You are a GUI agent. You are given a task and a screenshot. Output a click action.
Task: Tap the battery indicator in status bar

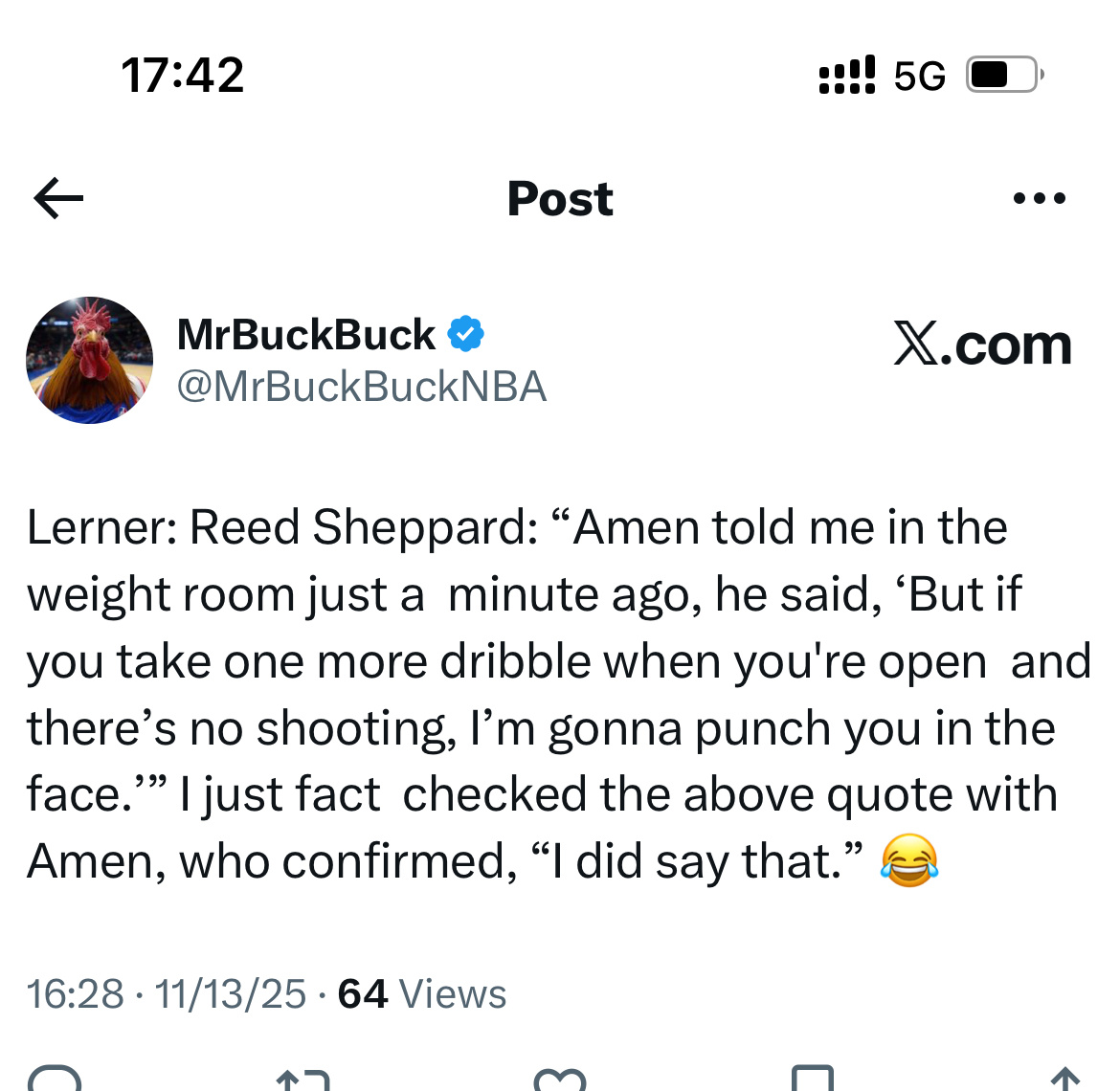[x=1003, y=75]
